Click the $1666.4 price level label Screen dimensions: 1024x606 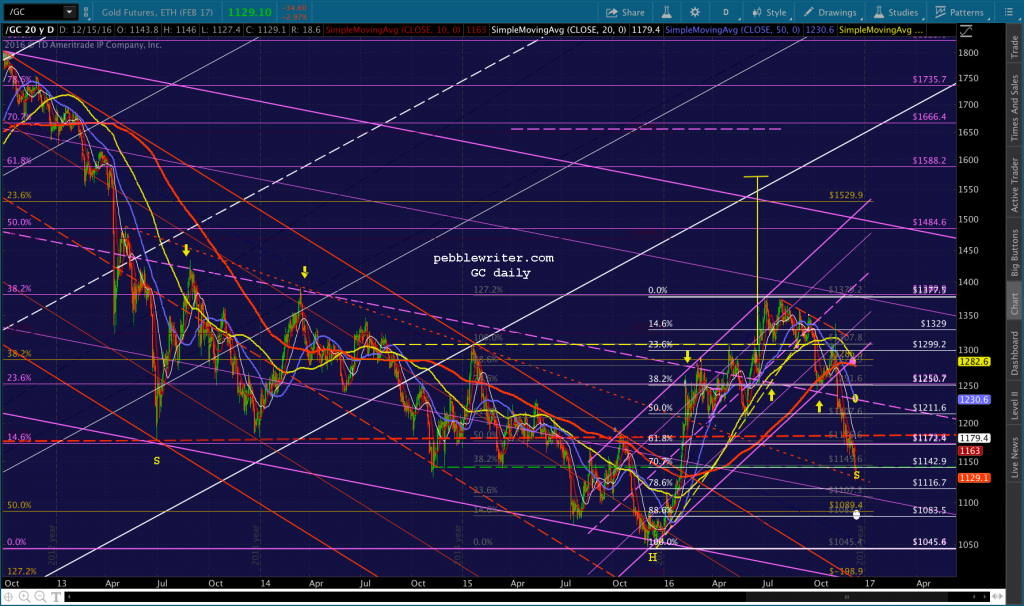(x=929, y=117)
